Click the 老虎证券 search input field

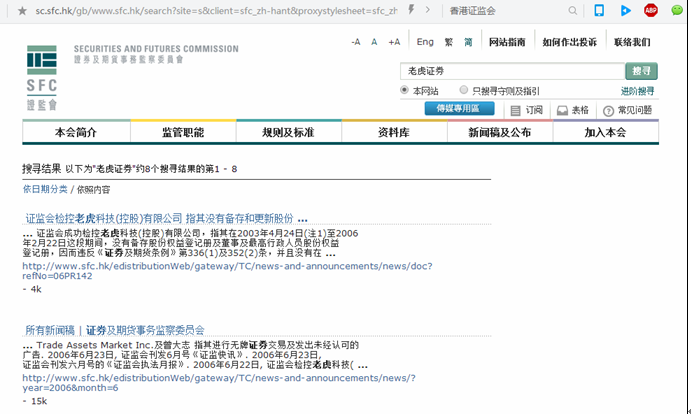(510, 71)
